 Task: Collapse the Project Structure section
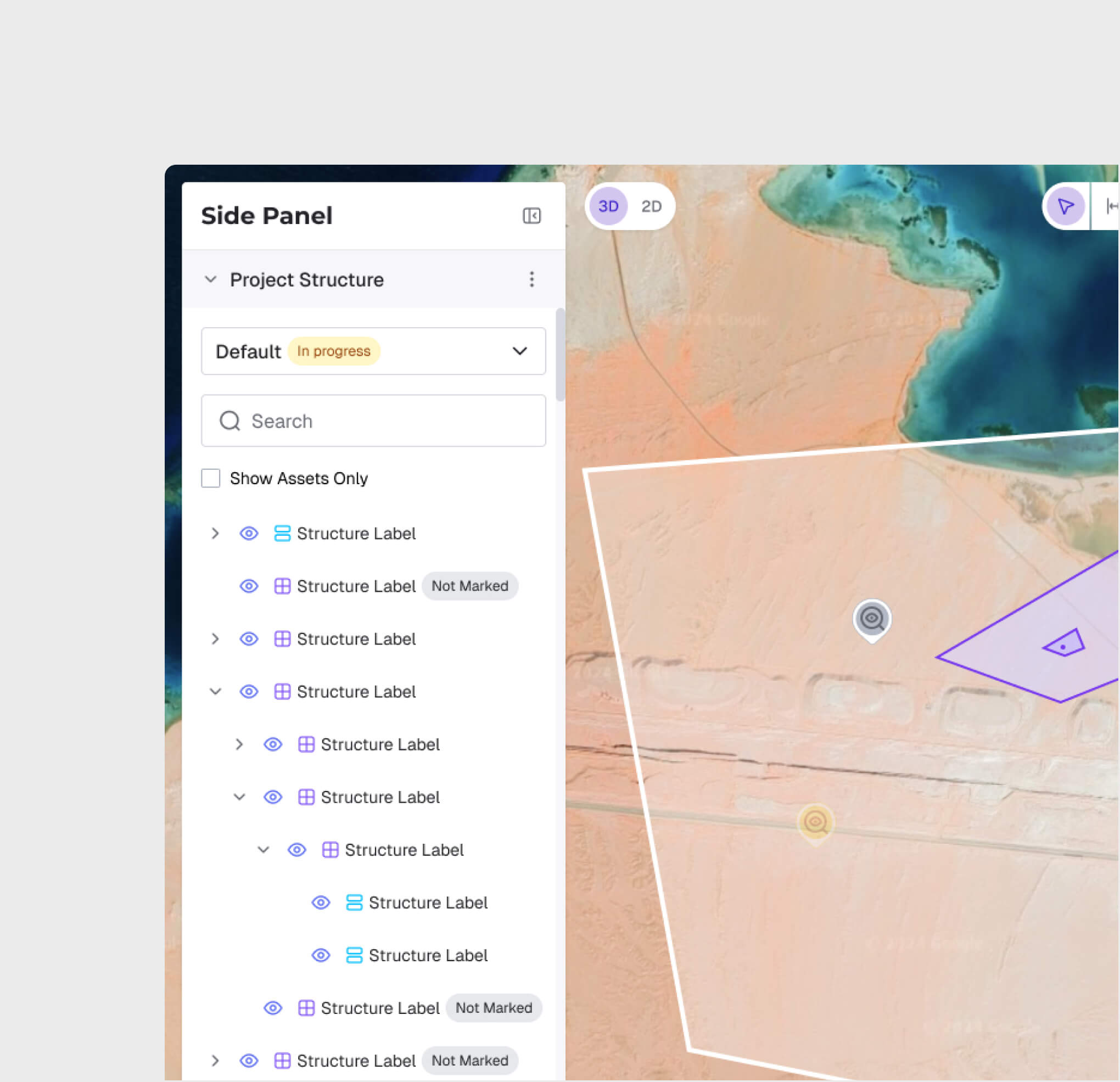[x=211, y=279]
